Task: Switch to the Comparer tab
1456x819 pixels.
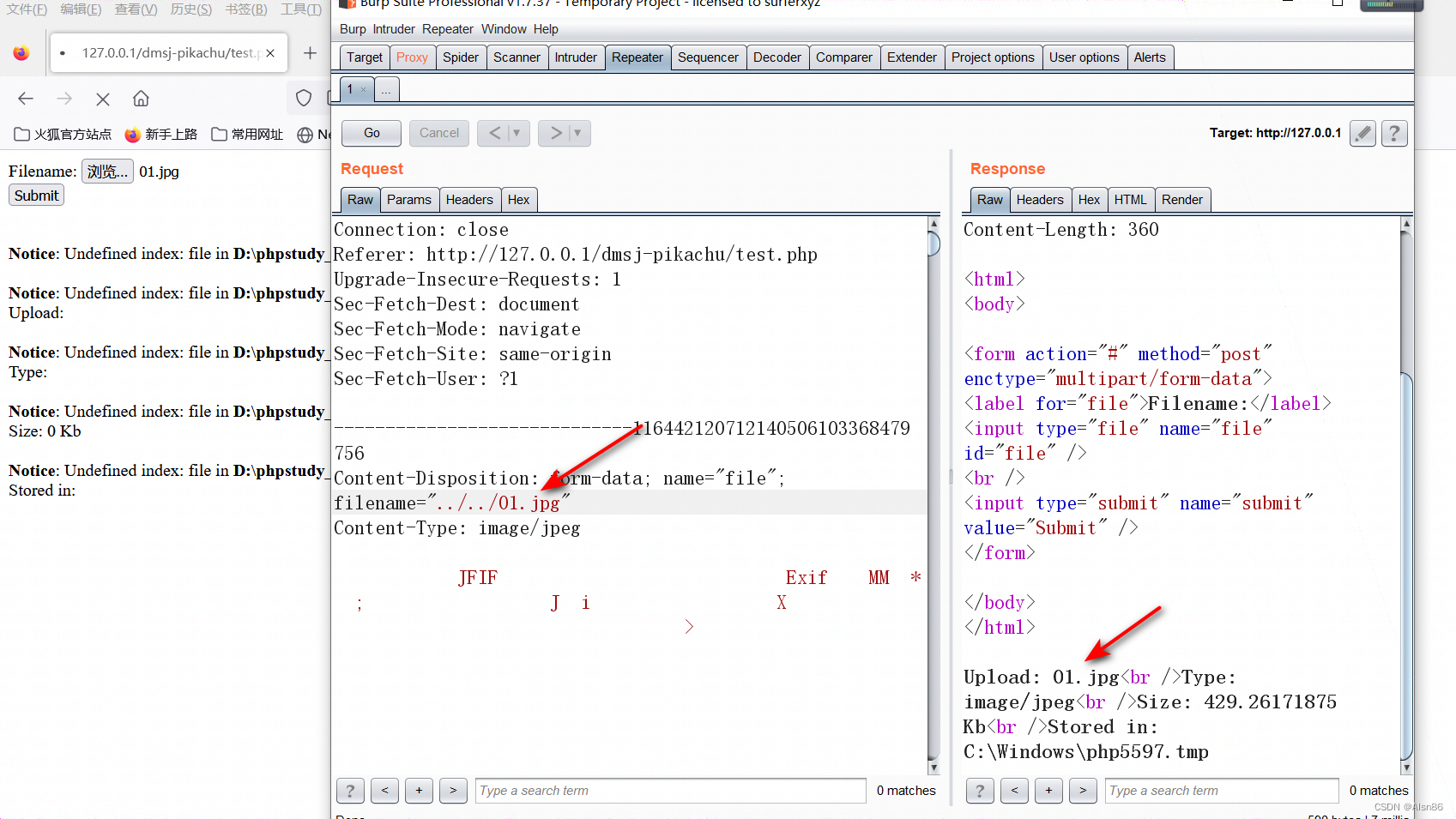Action: [844, 57]
